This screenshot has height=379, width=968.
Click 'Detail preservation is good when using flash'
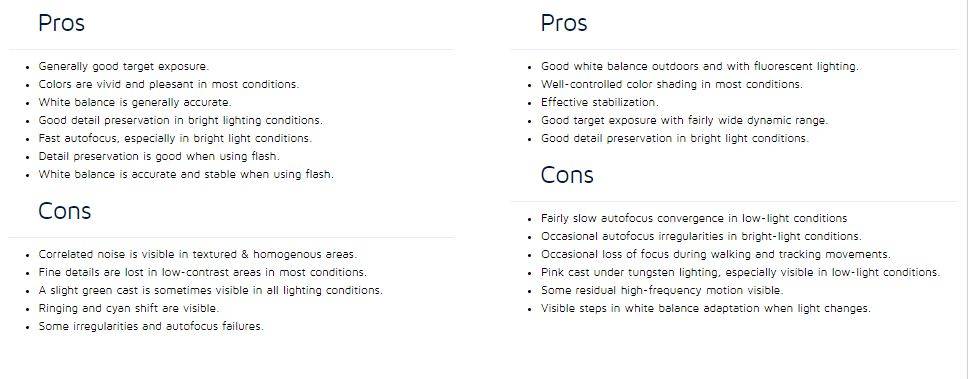(159, 156)
